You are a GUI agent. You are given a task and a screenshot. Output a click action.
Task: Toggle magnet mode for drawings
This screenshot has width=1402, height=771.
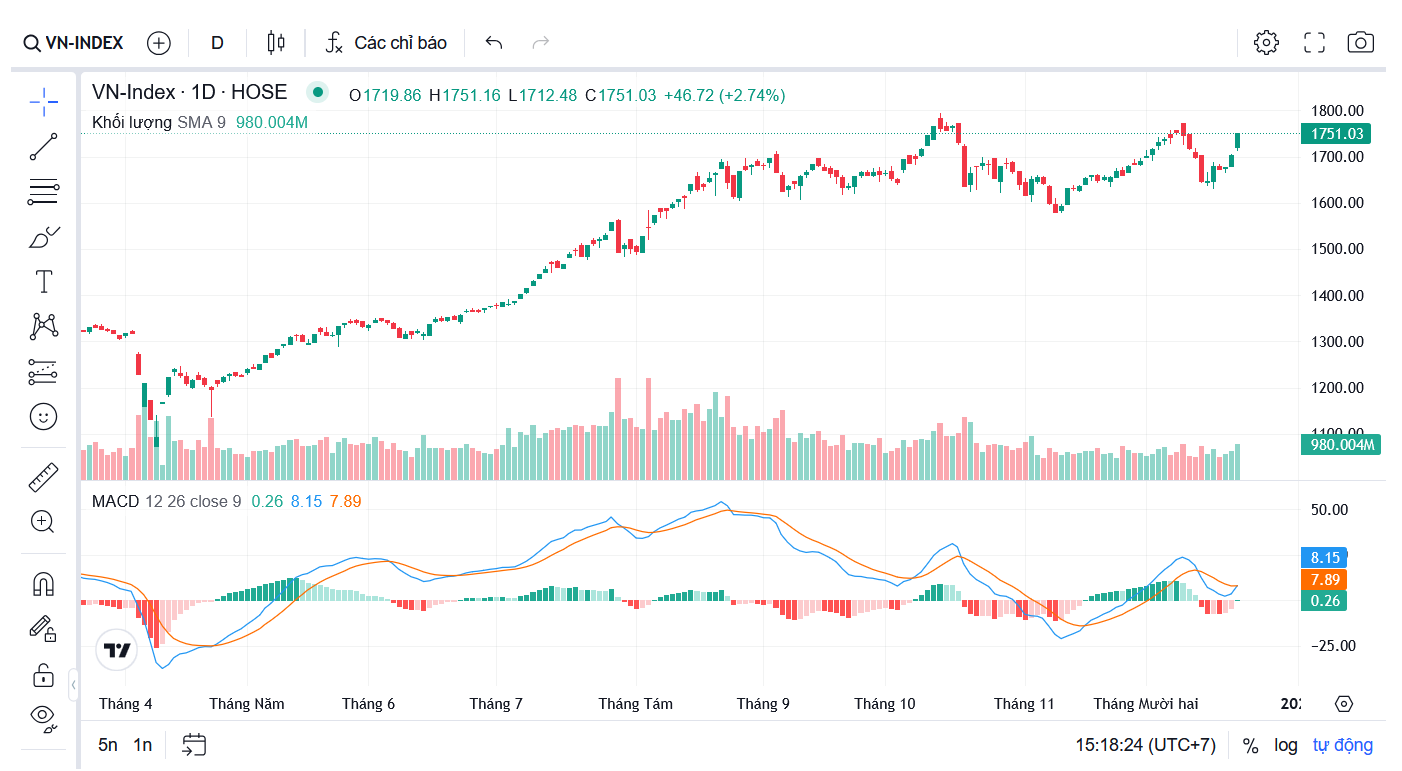(x=43, y=583)
